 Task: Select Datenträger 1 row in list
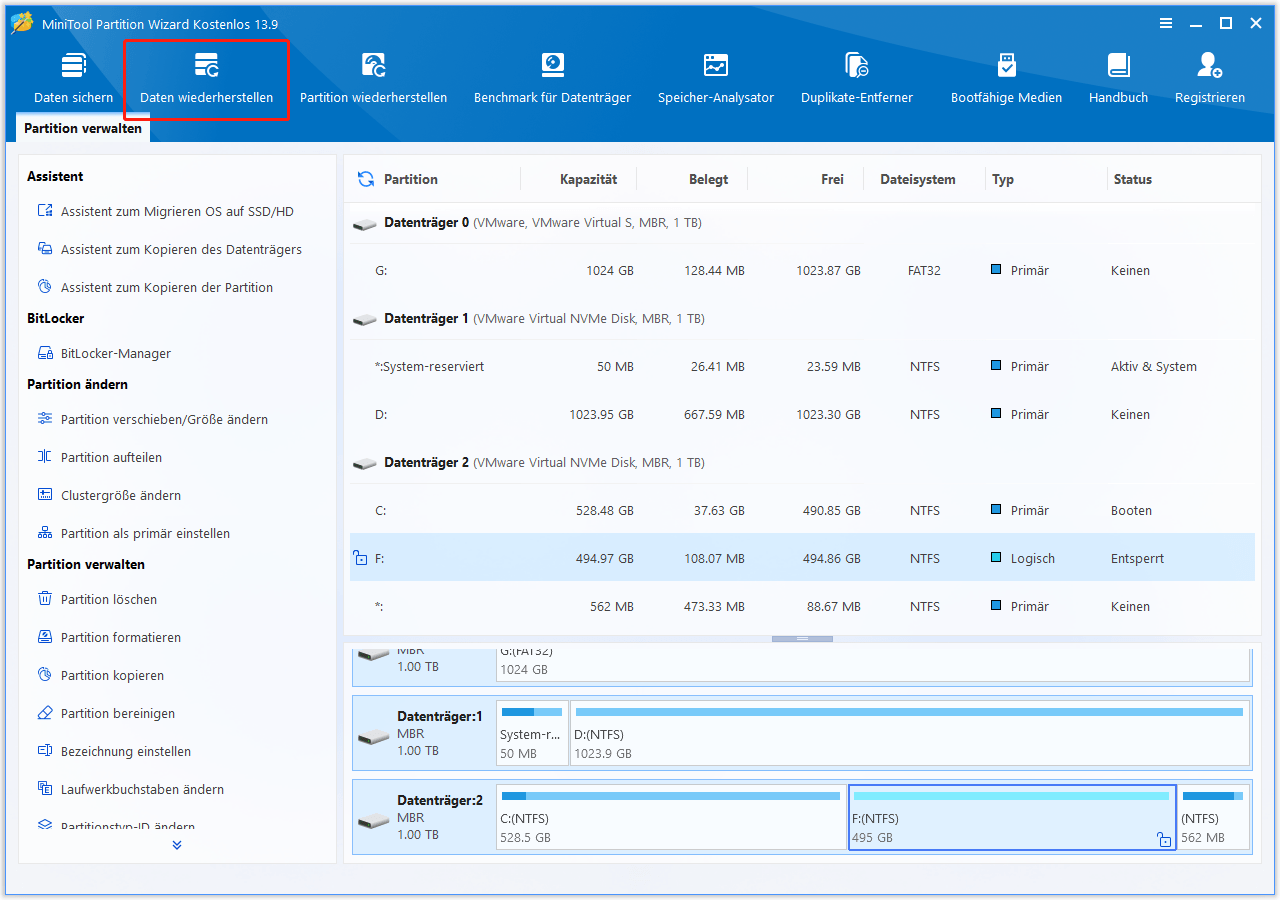tap(800, 319)
